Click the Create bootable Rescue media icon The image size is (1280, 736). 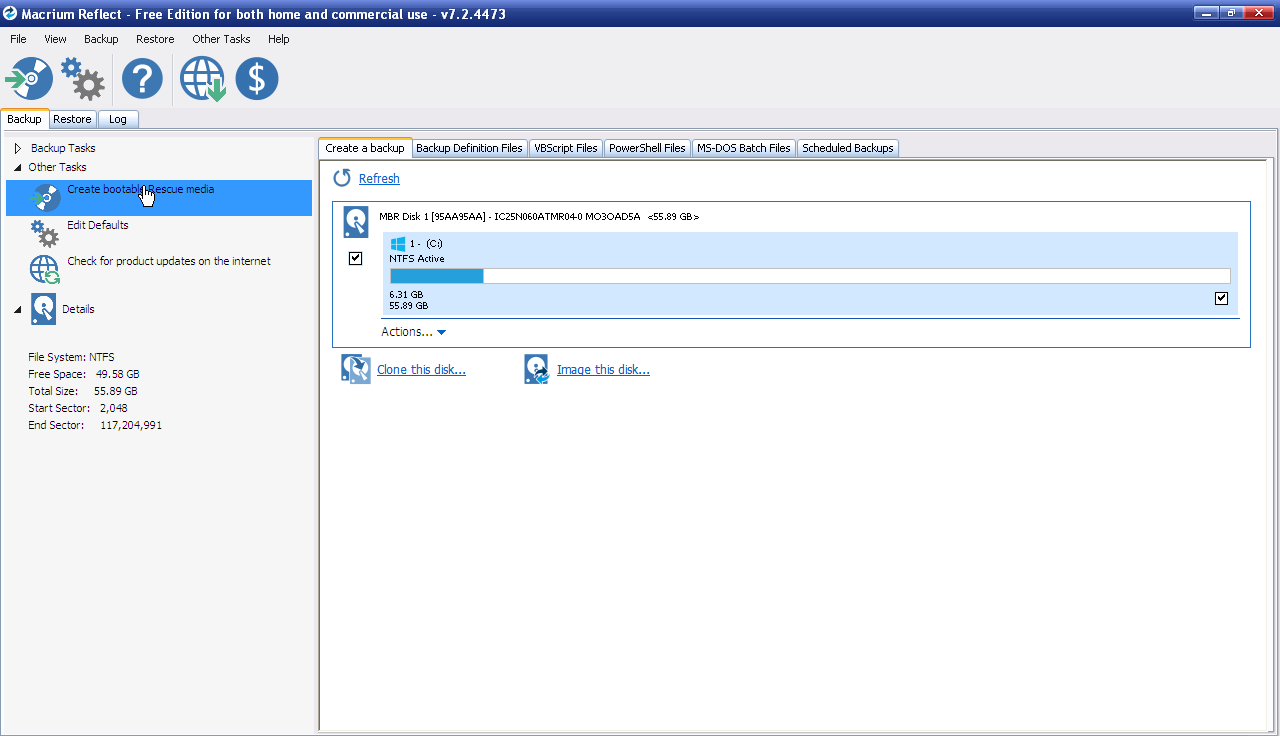(46, 197)
